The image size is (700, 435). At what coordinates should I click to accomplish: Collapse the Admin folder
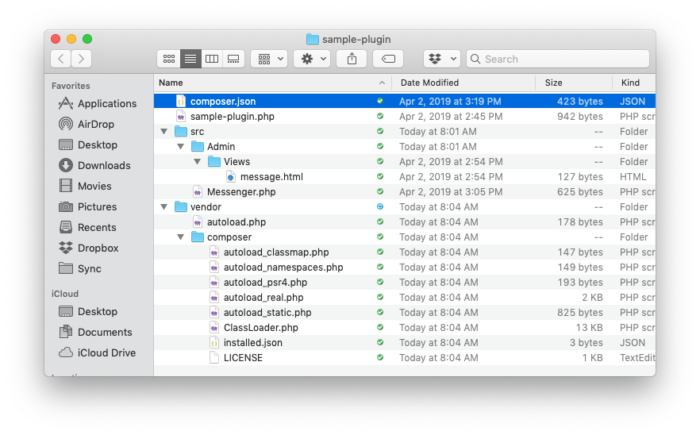(x=180, y=146)
